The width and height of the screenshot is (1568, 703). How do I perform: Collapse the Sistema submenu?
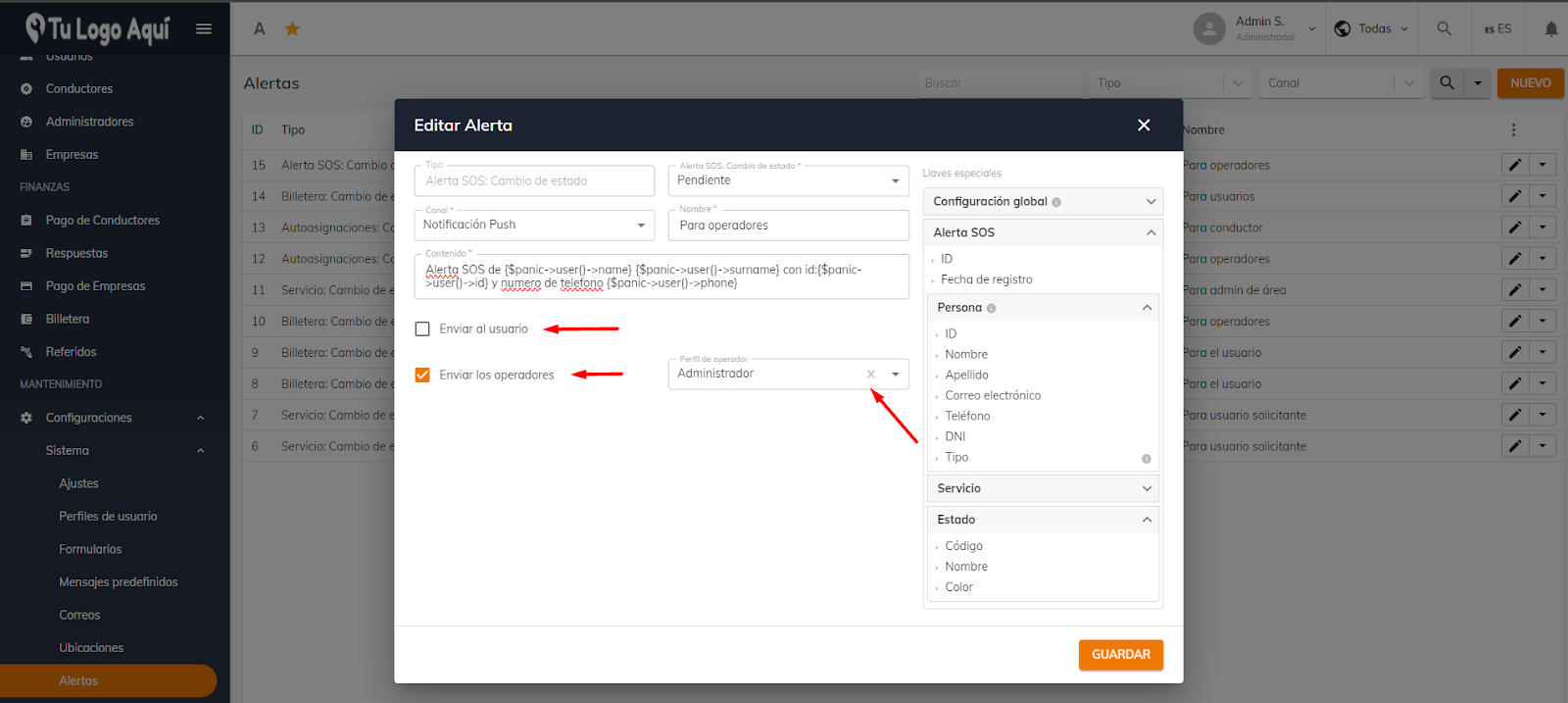200,451
